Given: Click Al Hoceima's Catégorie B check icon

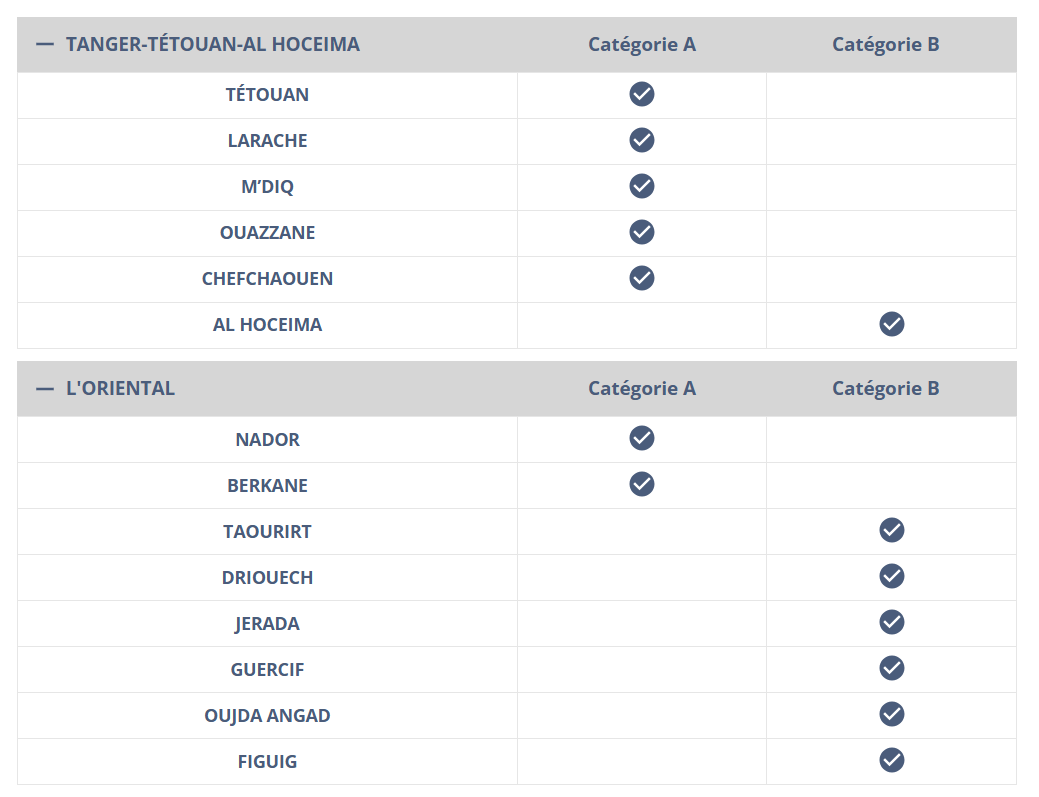Looking at the screenshot, I should pyautogui.click(x=892, y=325).
